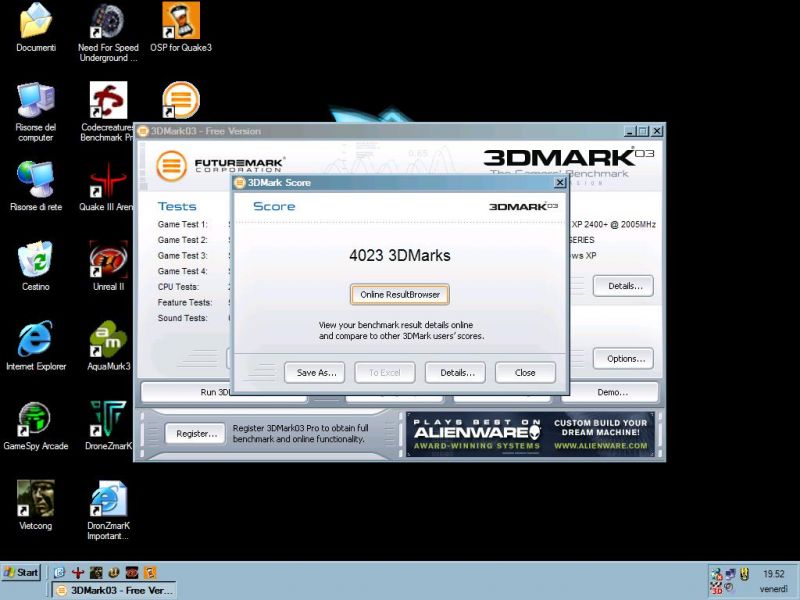This screenshot has width=800, height=600.
Task: Click the Alienware advertisement banner
Action: coord(531,434)
